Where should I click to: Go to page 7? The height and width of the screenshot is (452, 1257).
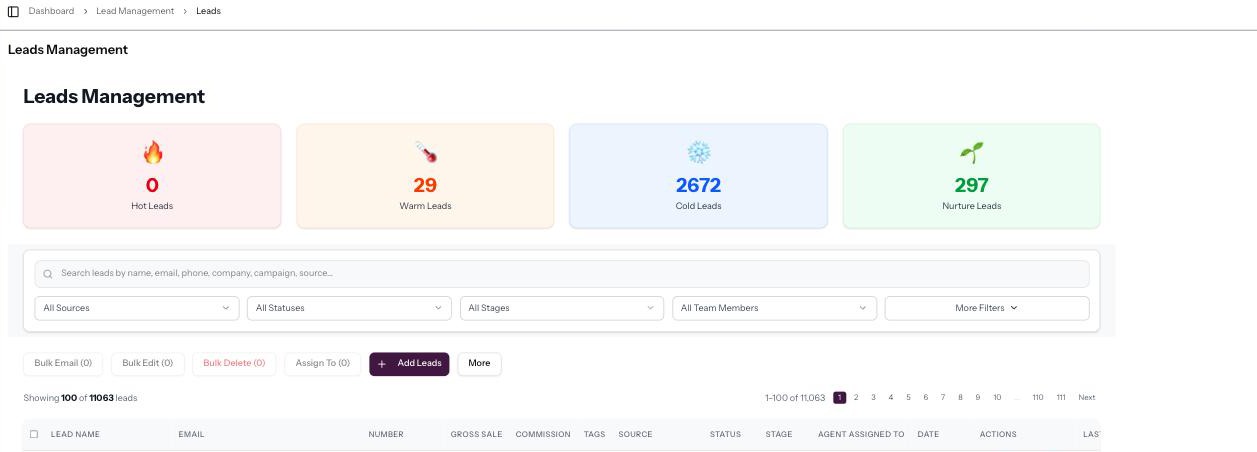click(943, 398)
